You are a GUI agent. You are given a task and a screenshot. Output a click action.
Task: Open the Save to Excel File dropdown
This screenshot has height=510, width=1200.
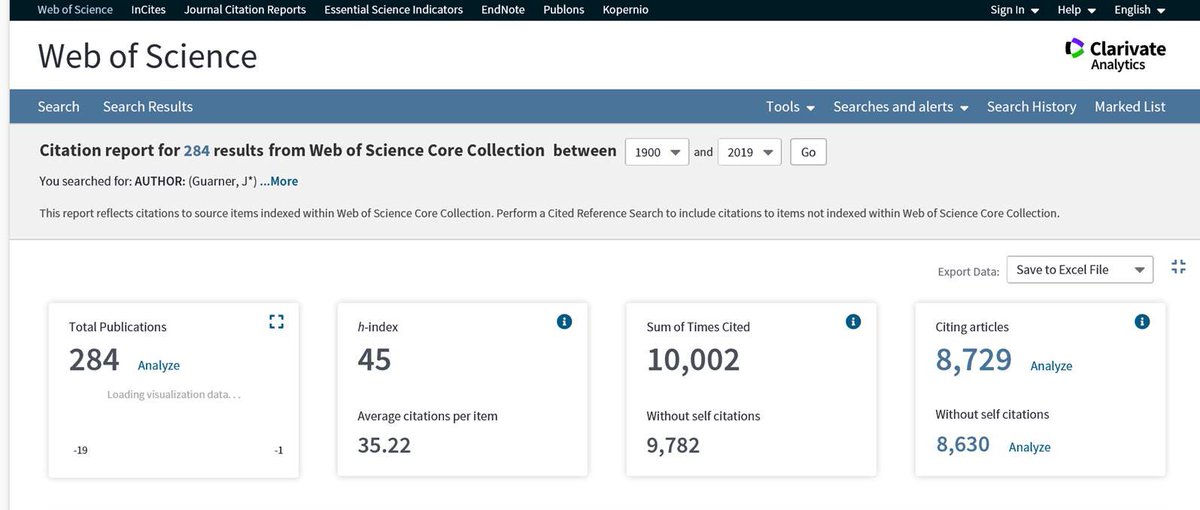coord(1080,270)
